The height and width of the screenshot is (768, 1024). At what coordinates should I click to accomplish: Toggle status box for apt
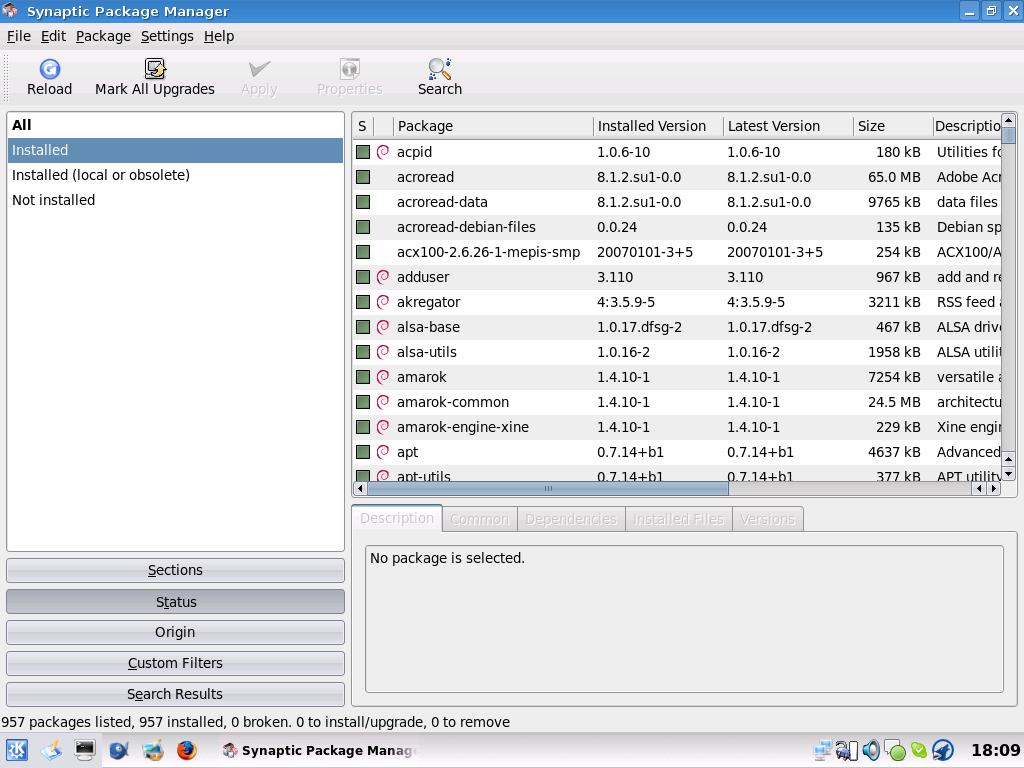click(x=363, y=452)
